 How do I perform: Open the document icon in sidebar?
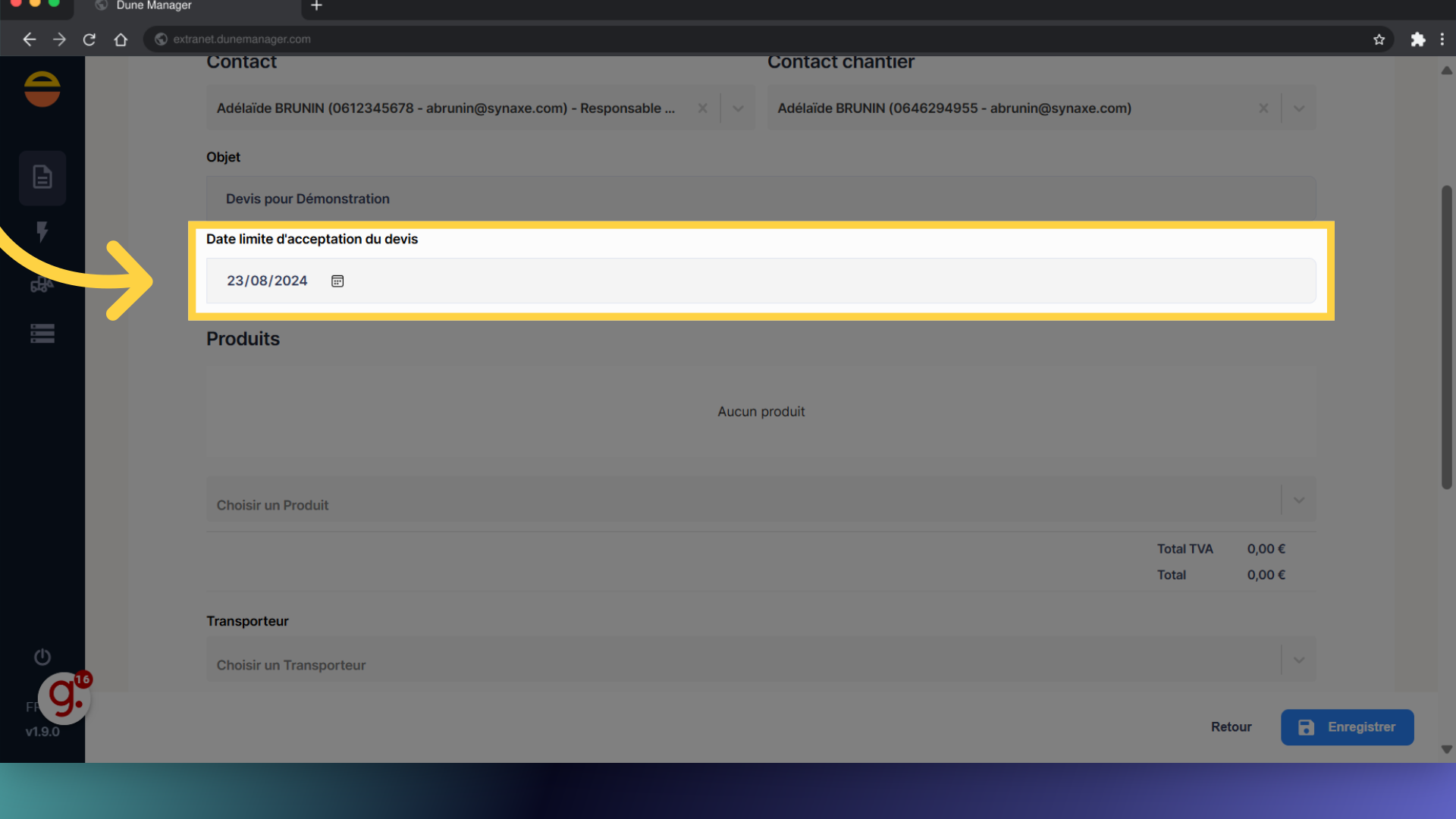pyautogui.click(x=42, y=177)
